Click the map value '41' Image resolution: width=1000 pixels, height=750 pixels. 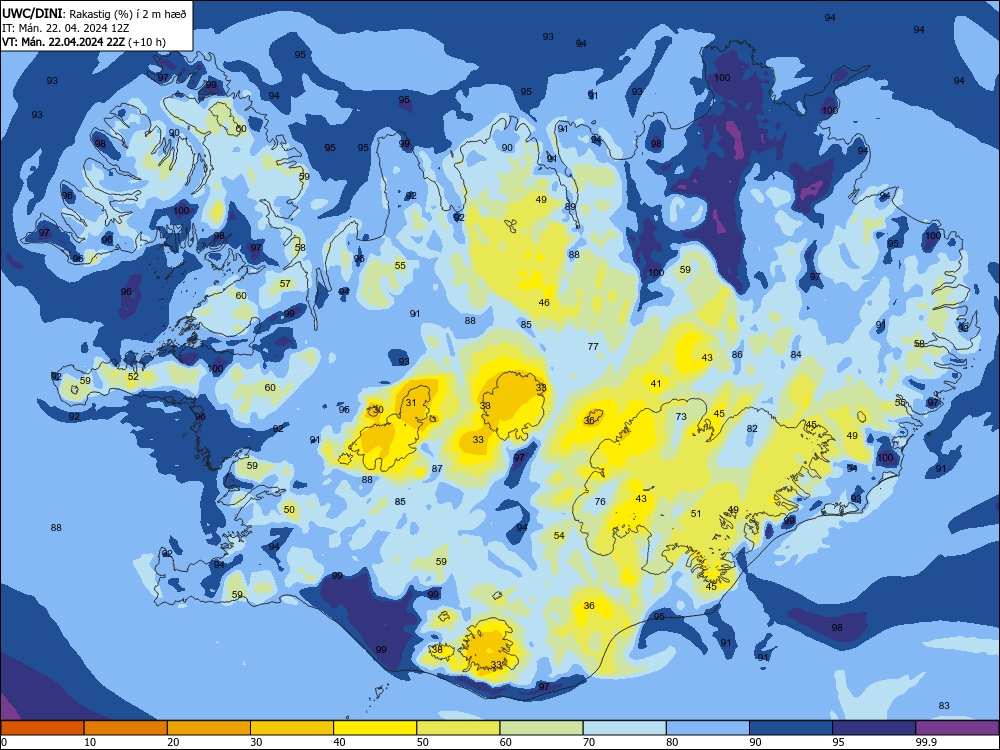tap(656, 383)
